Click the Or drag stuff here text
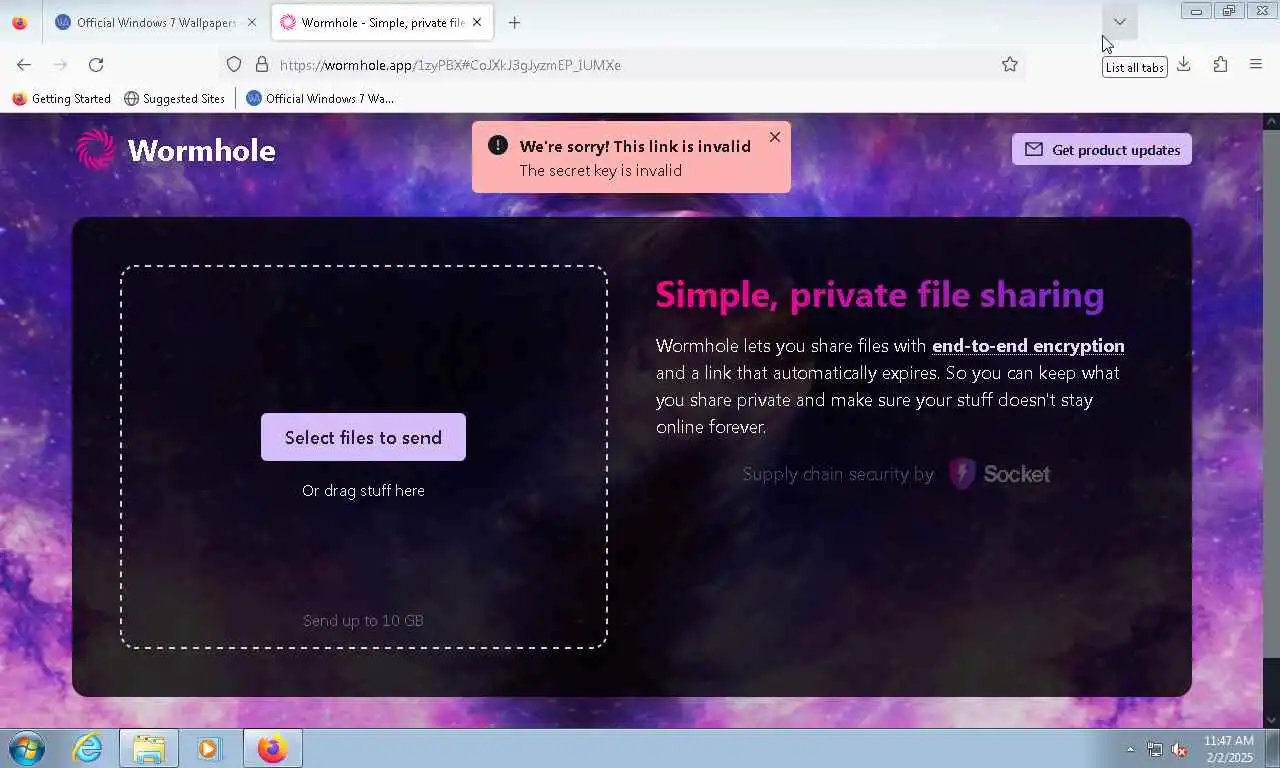 [x=363, y=490]
